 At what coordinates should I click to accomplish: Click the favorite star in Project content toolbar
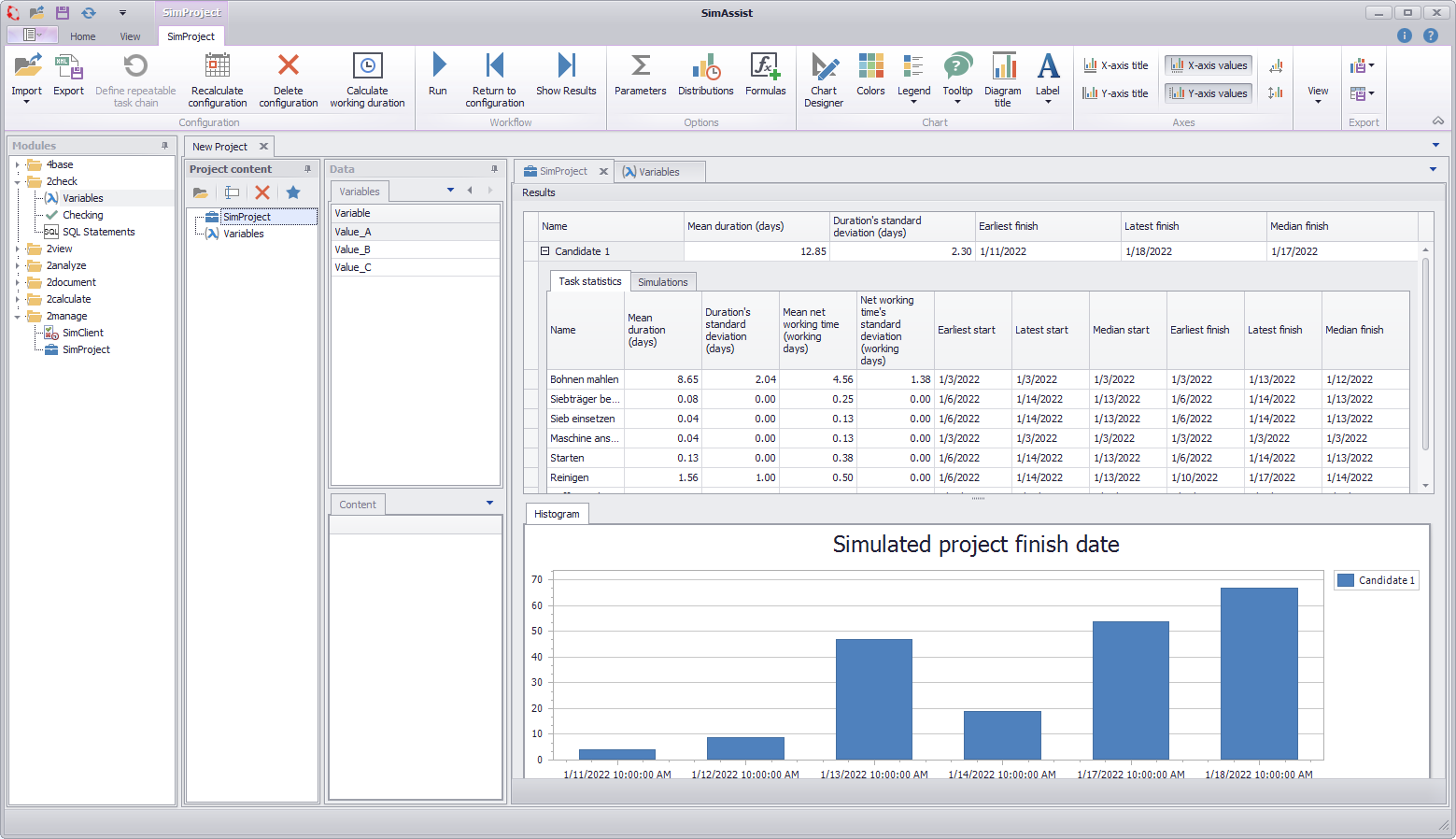[x=293, y=192]
